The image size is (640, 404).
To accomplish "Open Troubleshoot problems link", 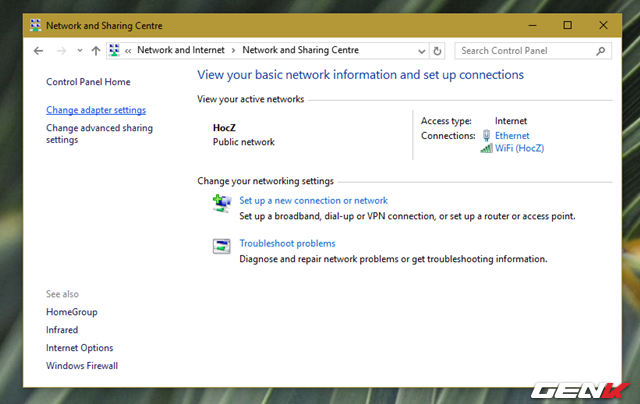I will [287, 244].
